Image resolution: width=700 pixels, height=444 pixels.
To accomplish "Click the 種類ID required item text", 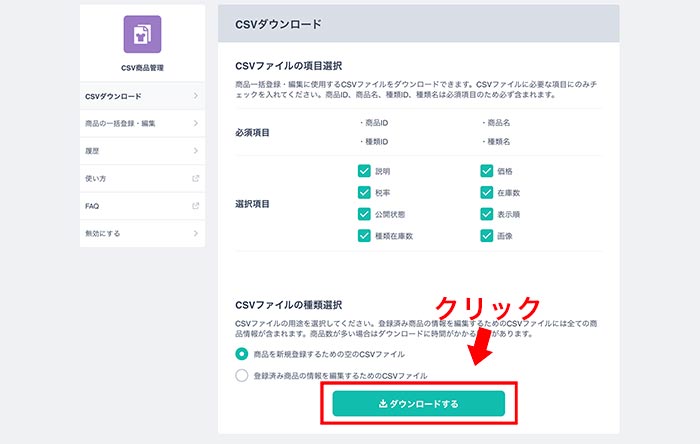I will tap(376, 141).
